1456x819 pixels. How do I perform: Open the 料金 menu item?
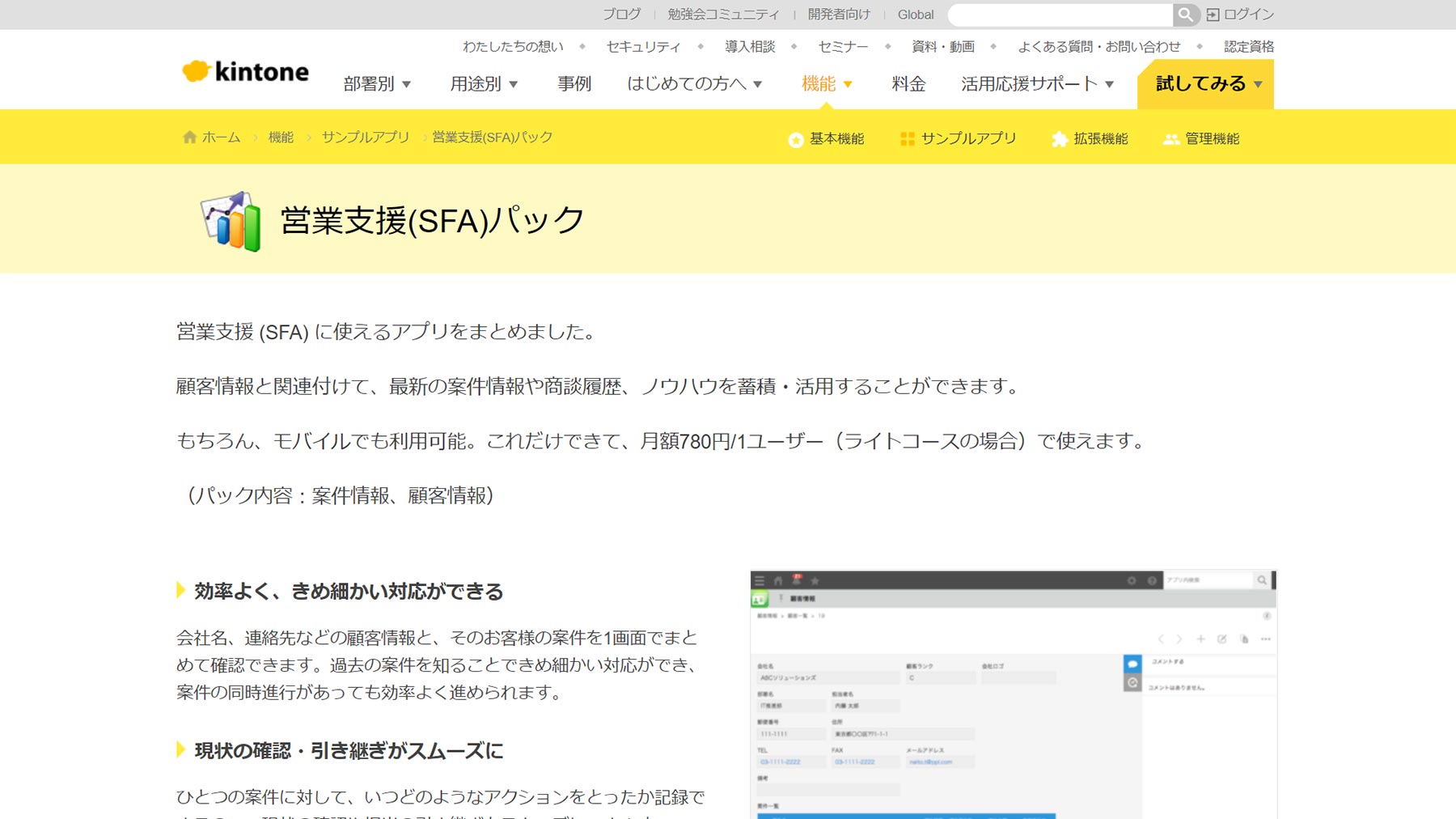(908, 83)
